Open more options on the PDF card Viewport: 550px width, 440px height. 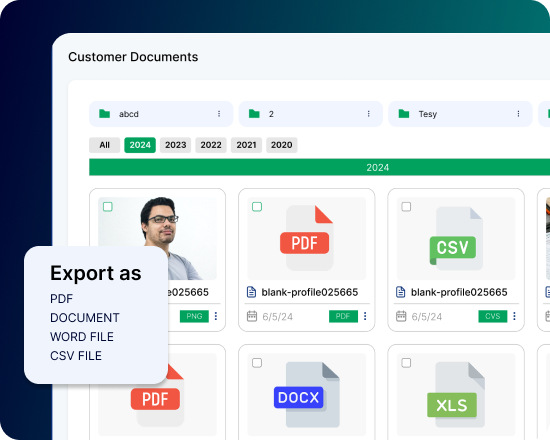click(x=365, y=316)
